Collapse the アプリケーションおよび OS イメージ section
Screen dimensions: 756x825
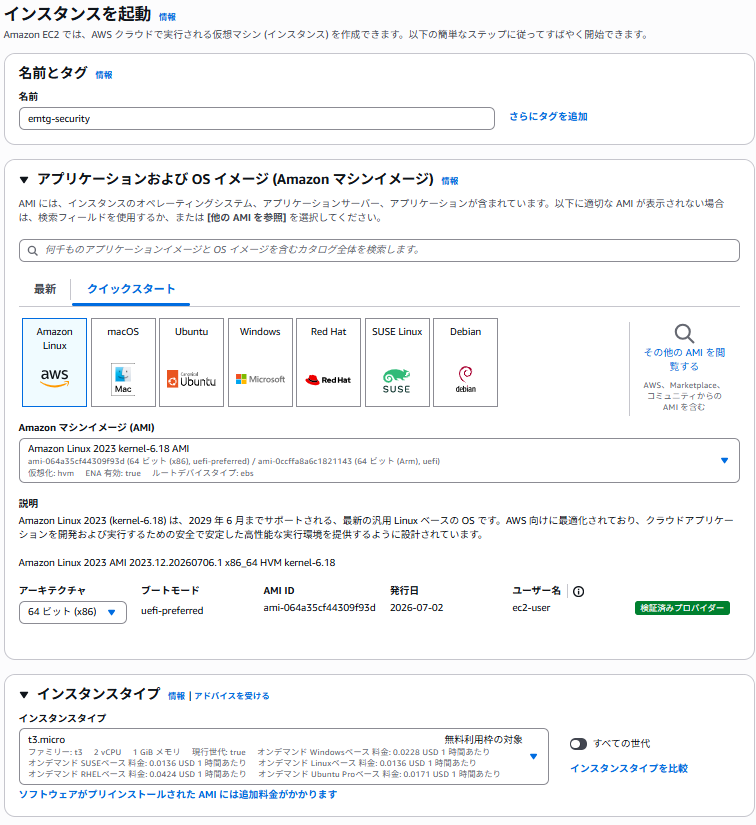point(24,180)
